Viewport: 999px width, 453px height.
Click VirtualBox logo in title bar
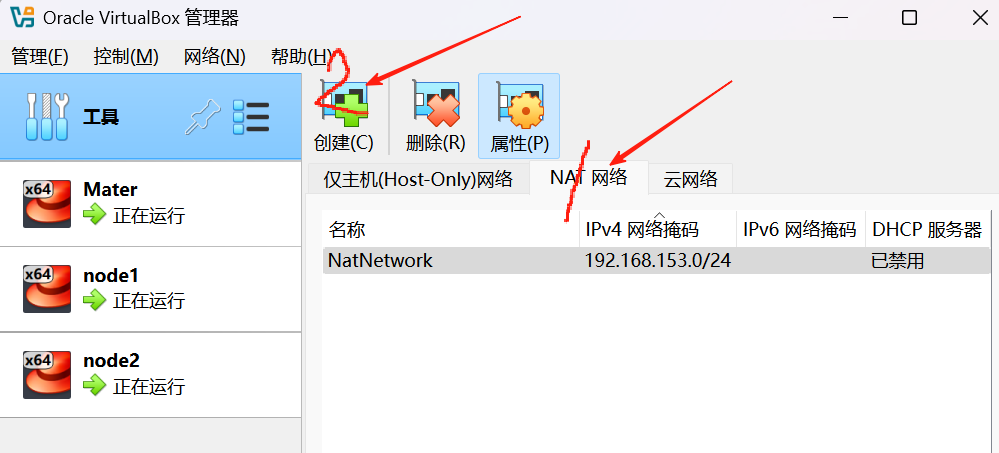pyautogui.click(x=22, y=17)
